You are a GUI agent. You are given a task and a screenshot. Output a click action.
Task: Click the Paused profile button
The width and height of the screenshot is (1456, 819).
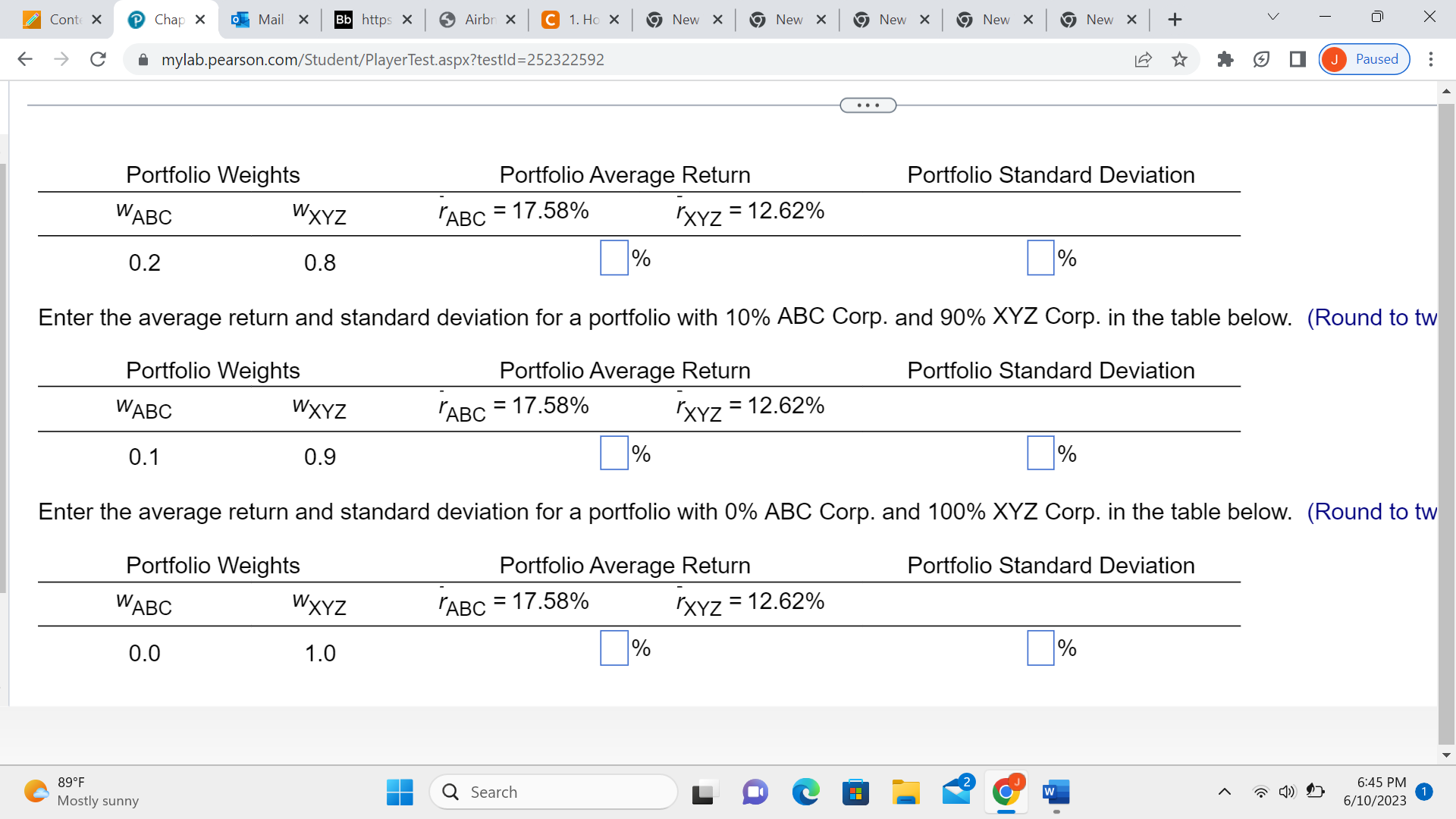(x=1364, y=59)
